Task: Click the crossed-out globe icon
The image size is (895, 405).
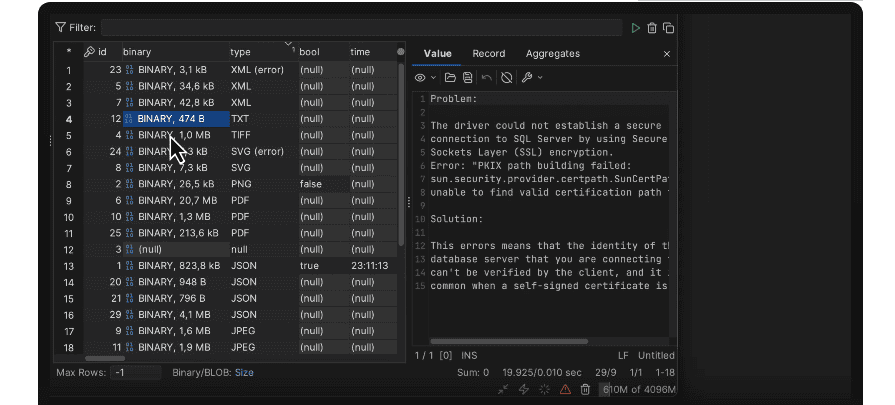Action: [506, 78]
